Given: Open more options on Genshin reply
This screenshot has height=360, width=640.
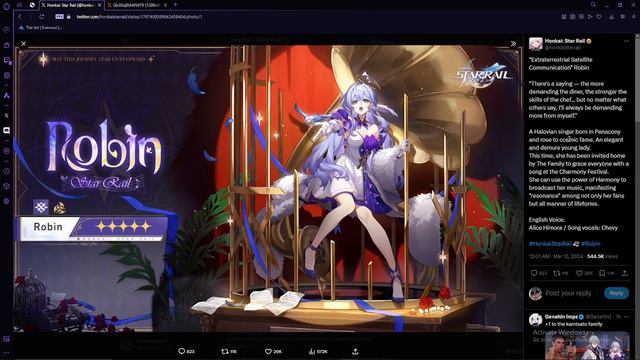Looking at the screenshot, I should pyautogui.click(x=627, y=316).
